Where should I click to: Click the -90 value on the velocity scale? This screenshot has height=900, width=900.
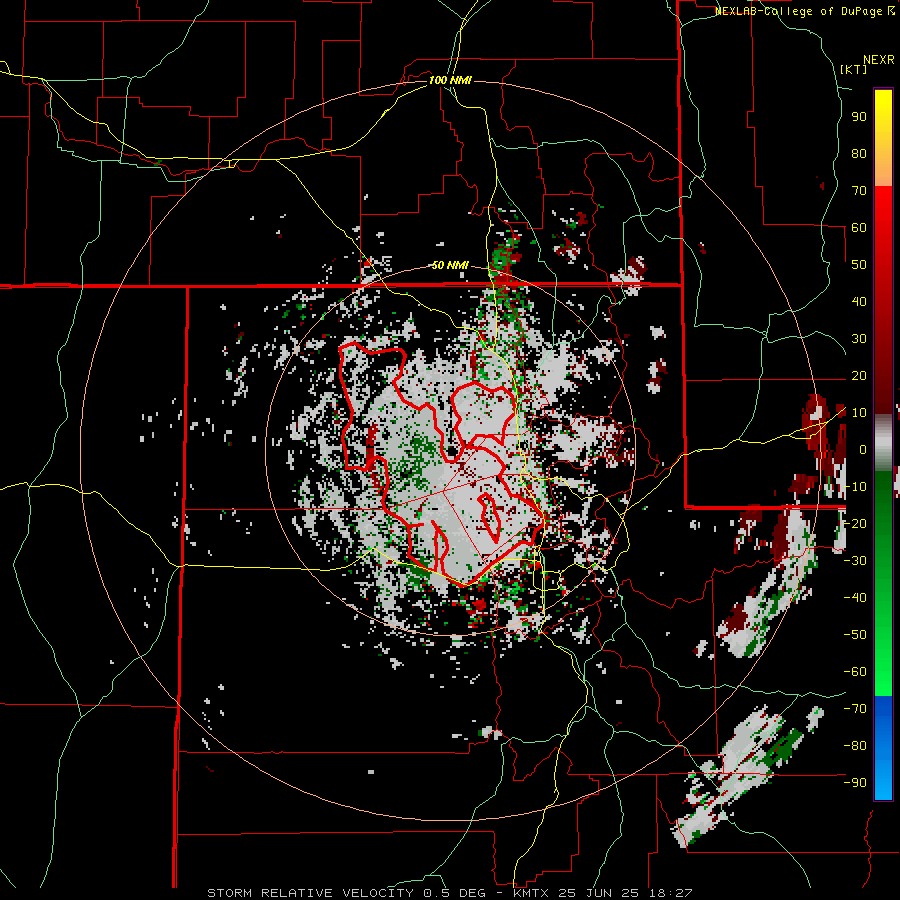coord(855,782)
